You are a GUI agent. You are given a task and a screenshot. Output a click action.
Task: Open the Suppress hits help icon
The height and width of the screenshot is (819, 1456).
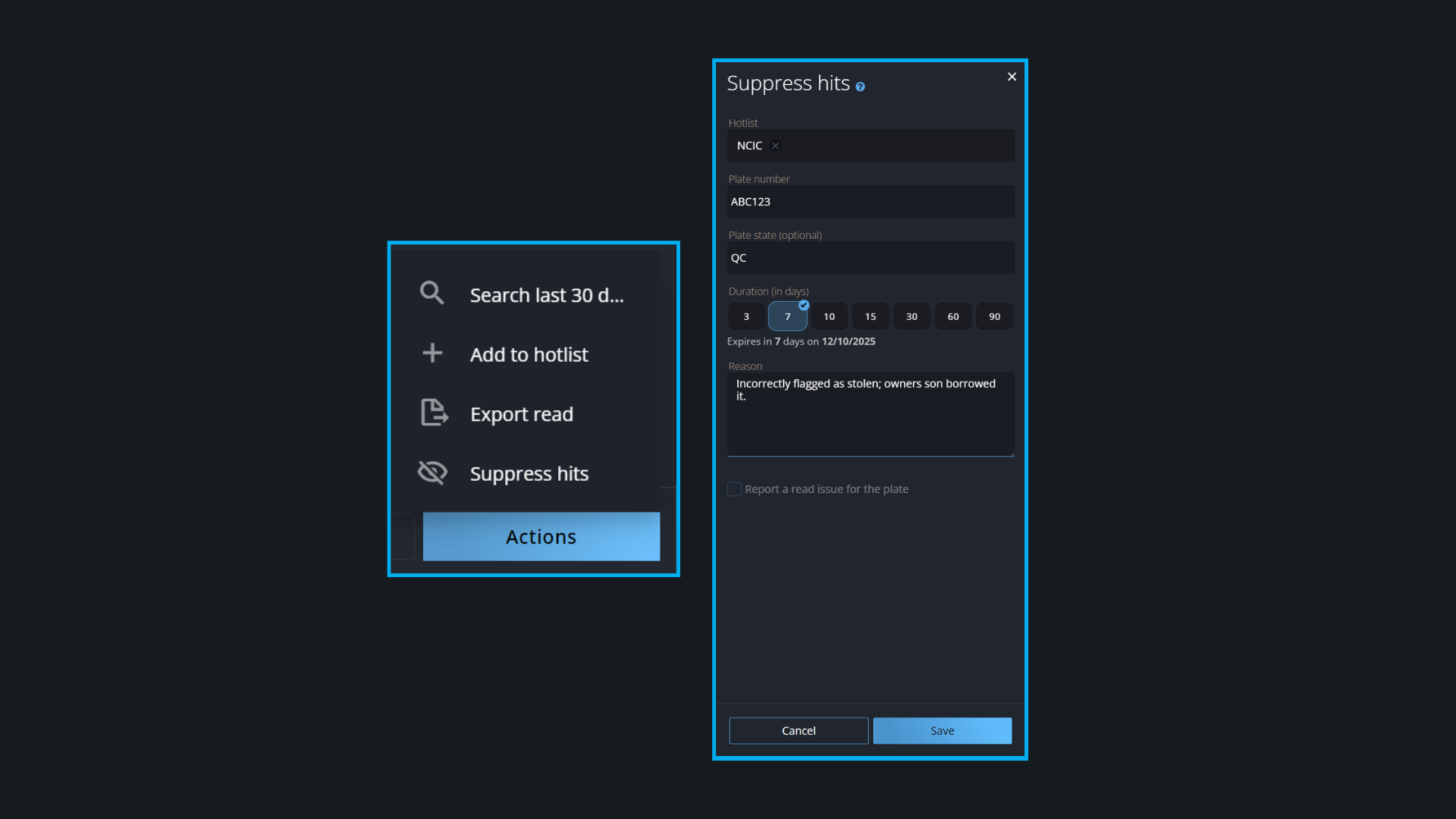click(x=860, y=87)
